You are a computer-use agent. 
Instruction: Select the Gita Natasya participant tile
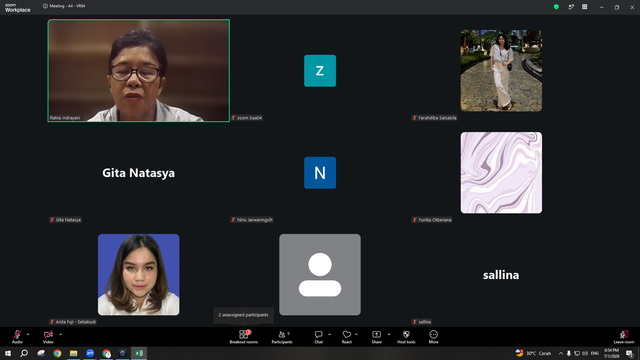(x=139, y=173)
